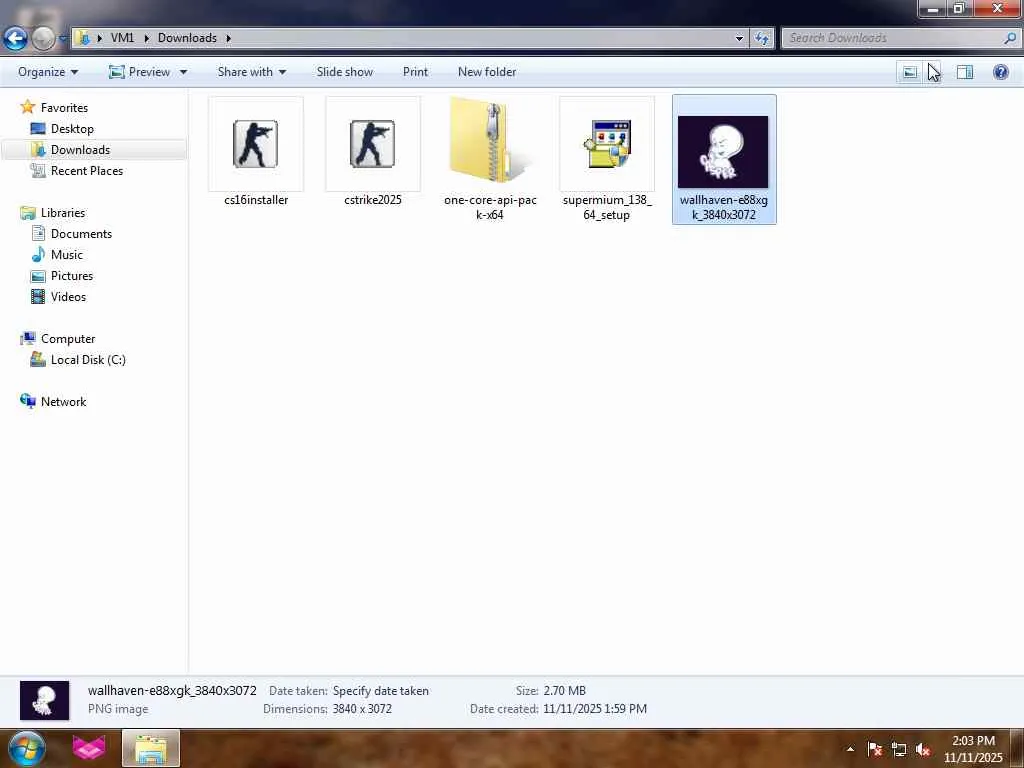Select the cs16installer file icon

pos(255,144)
